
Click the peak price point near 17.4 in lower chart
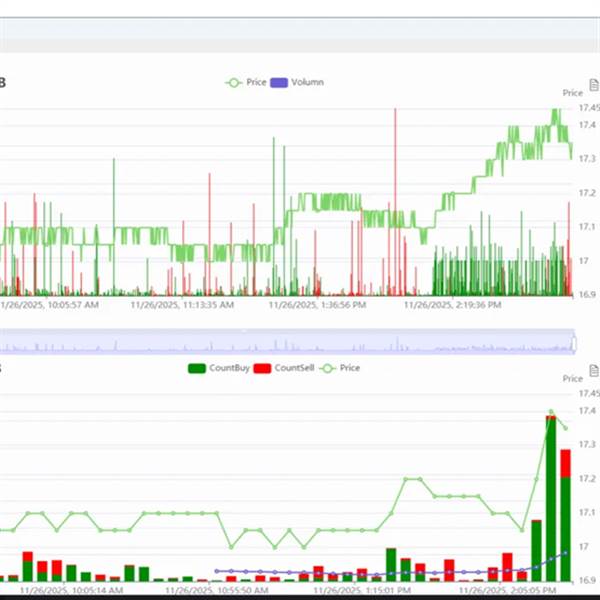tap(551, 411)
